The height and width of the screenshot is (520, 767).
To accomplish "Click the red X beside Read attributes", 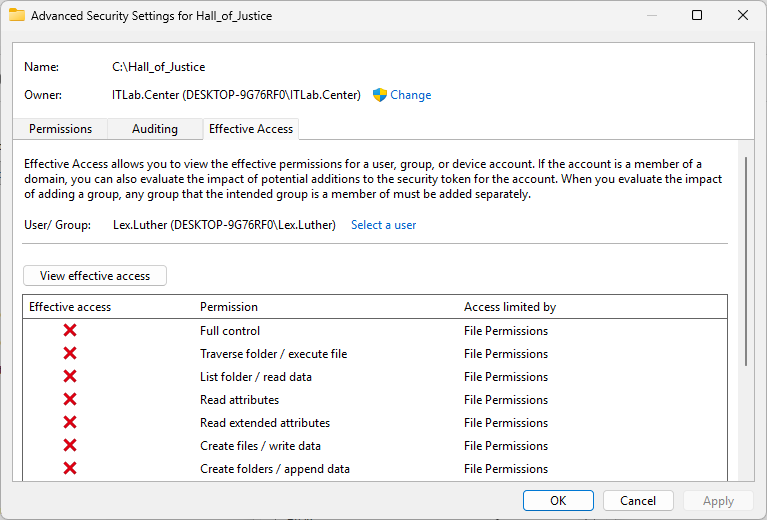I will (70, 400).
